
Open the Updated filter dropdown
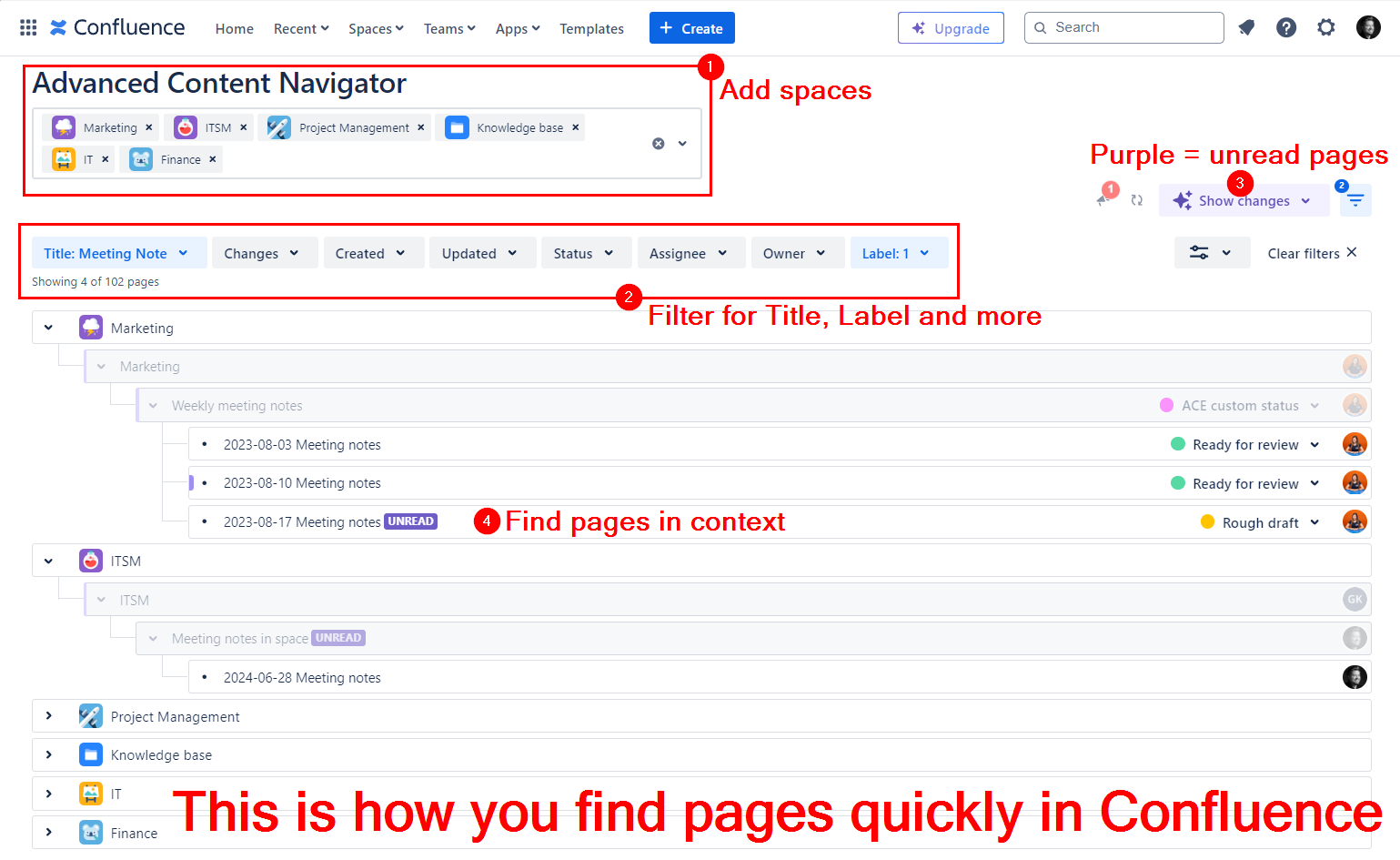(x=482, y=253)
